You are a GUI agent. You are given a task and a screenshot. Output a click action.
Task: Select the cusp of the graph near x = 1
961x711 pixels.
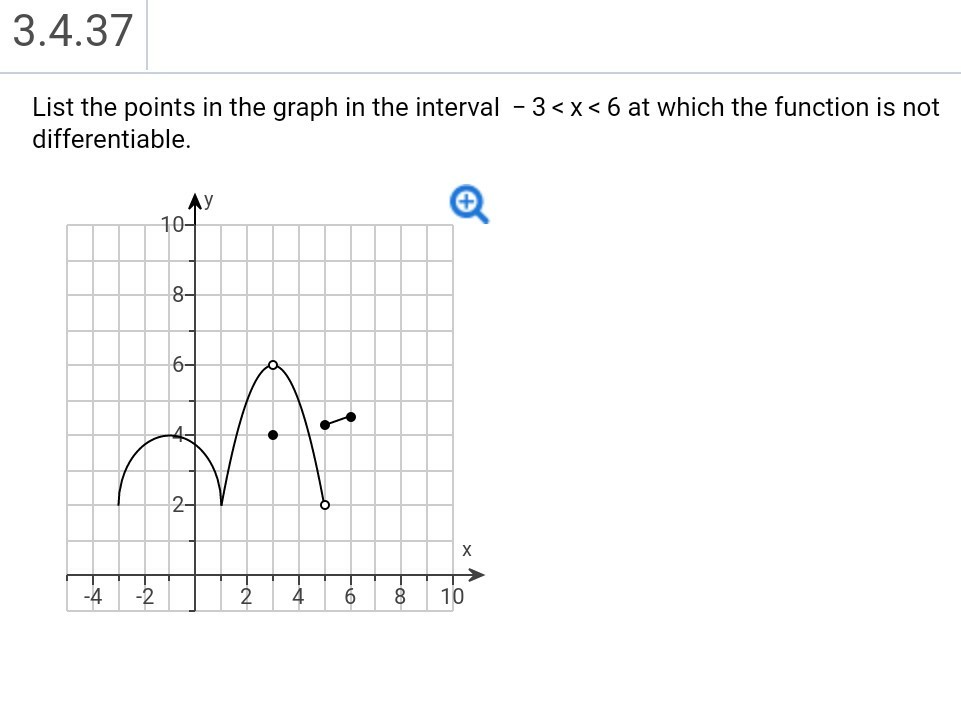[x=221, y=504]
